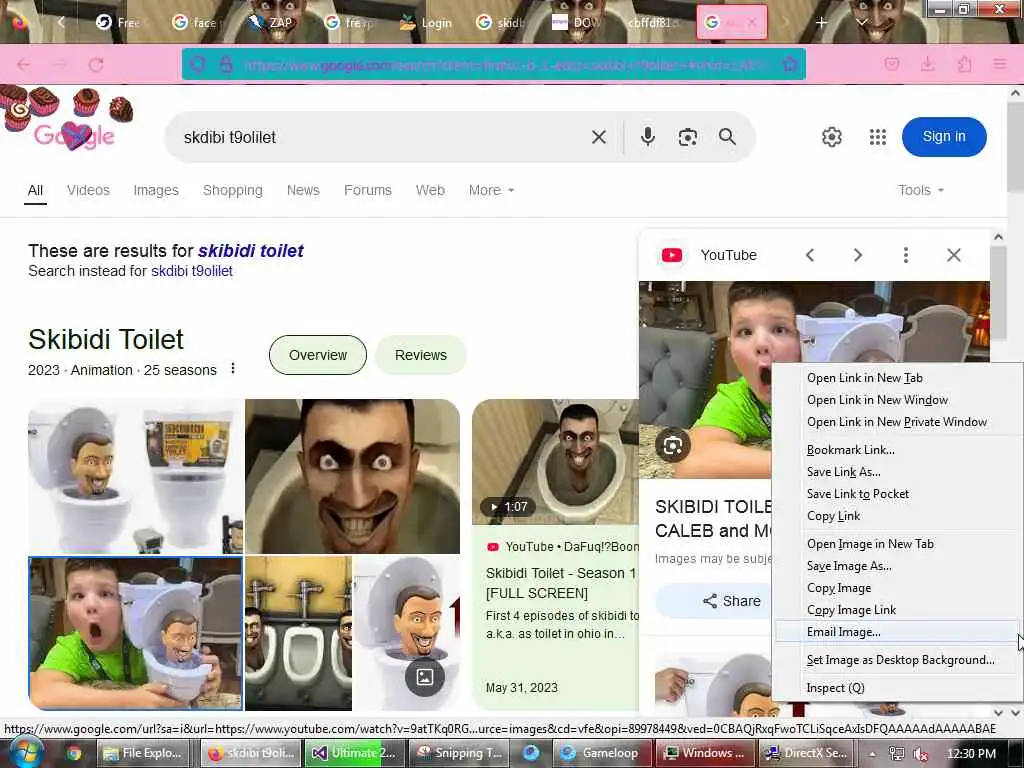Switch to the Web results tab
The image size is (1024, 768).
pyautogui.click(x=430, y=190)
